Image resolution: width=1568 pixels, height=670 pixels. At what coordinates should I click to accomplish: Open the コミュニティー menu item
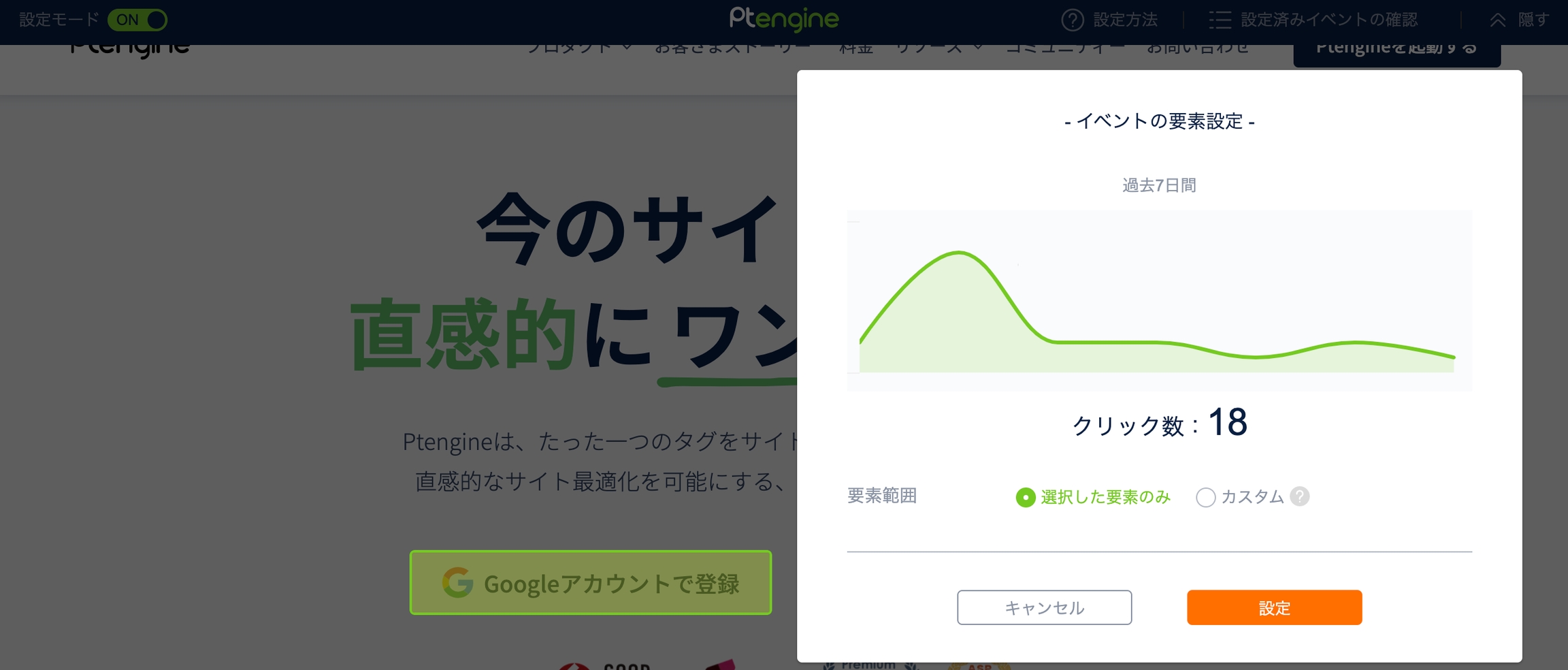(x=1065, y=50)
